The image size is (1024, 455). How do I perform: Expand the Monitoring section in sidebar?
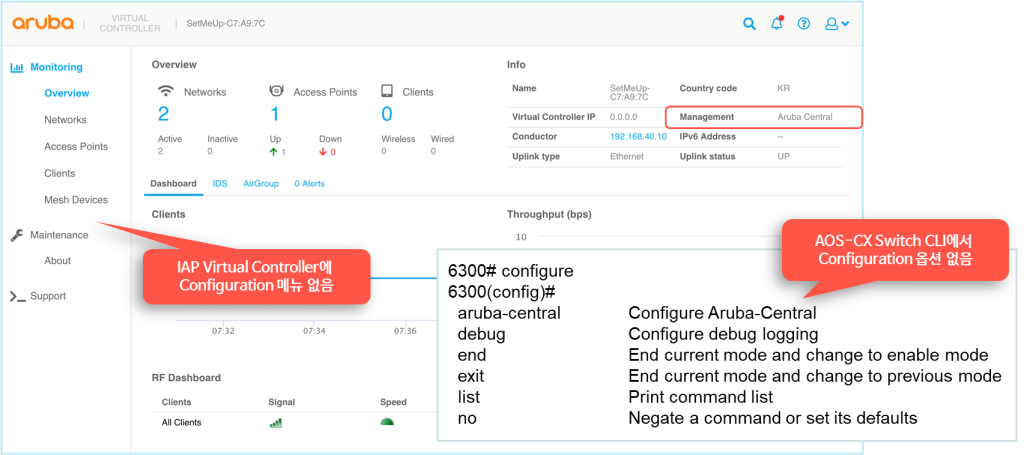55,67
